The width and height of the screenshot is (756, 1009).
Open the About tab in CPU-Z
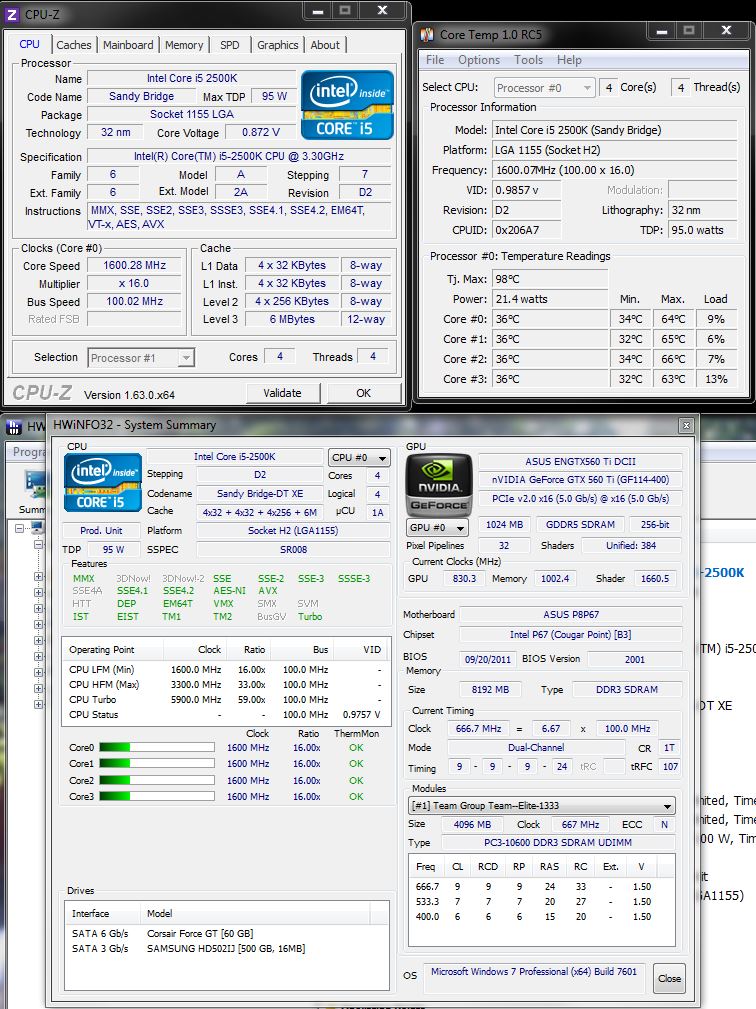coord(325,45)
